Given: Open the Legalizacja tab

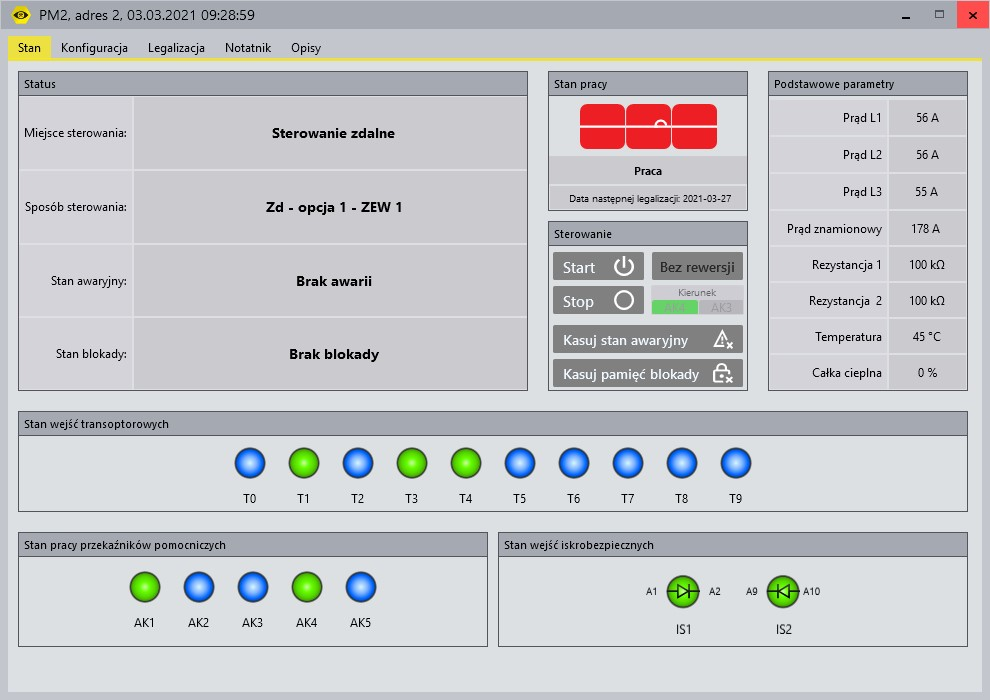Looking at the screenshot, I should (176, 48).
